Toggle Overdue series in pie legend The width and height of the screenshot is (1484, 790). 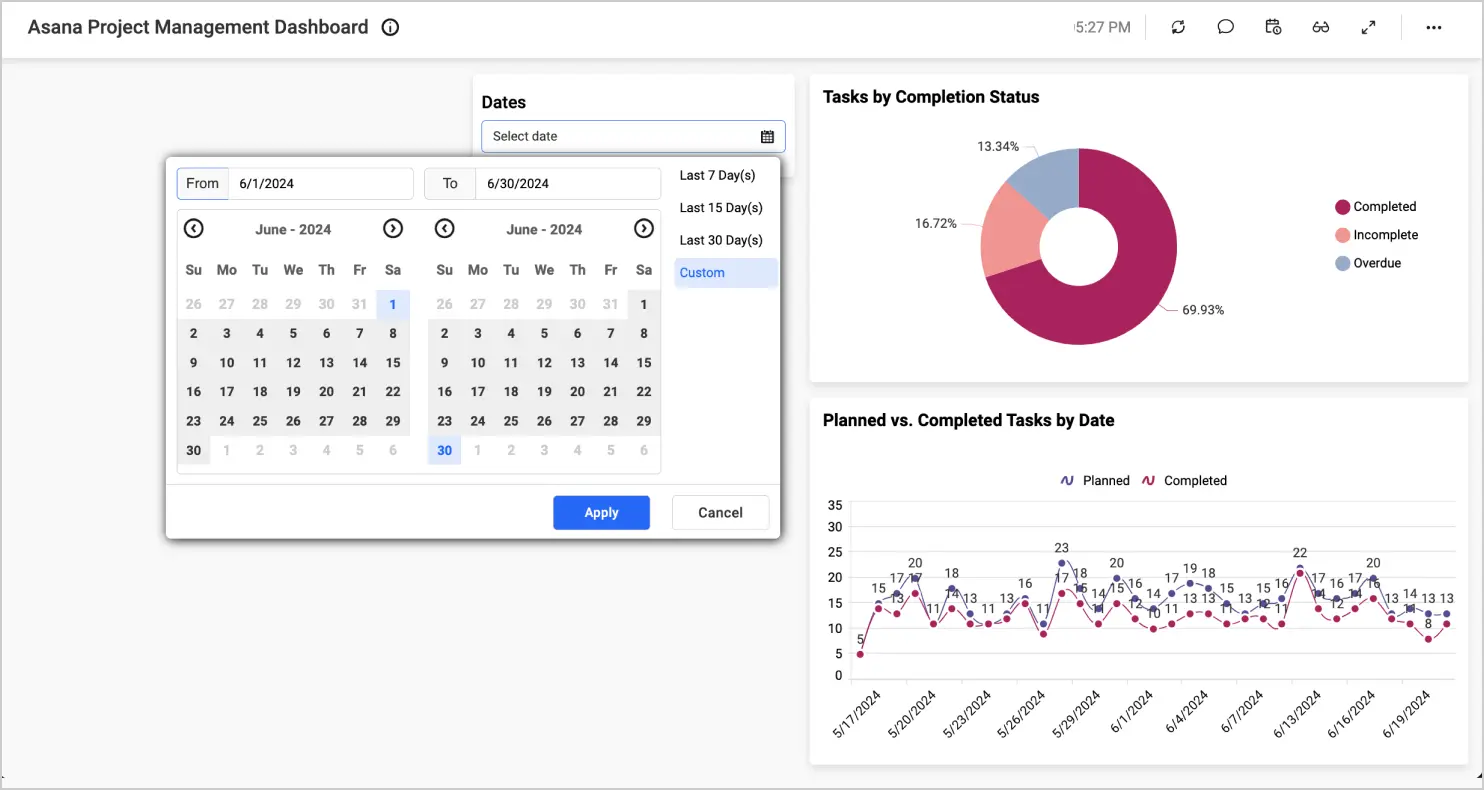(1376, 263)
